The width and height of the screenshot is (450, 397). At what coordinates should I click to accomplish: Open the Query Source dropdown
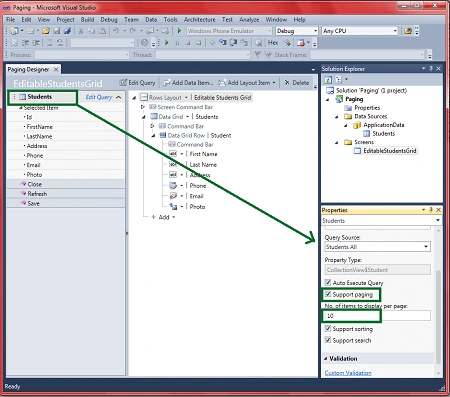point(426,247)
